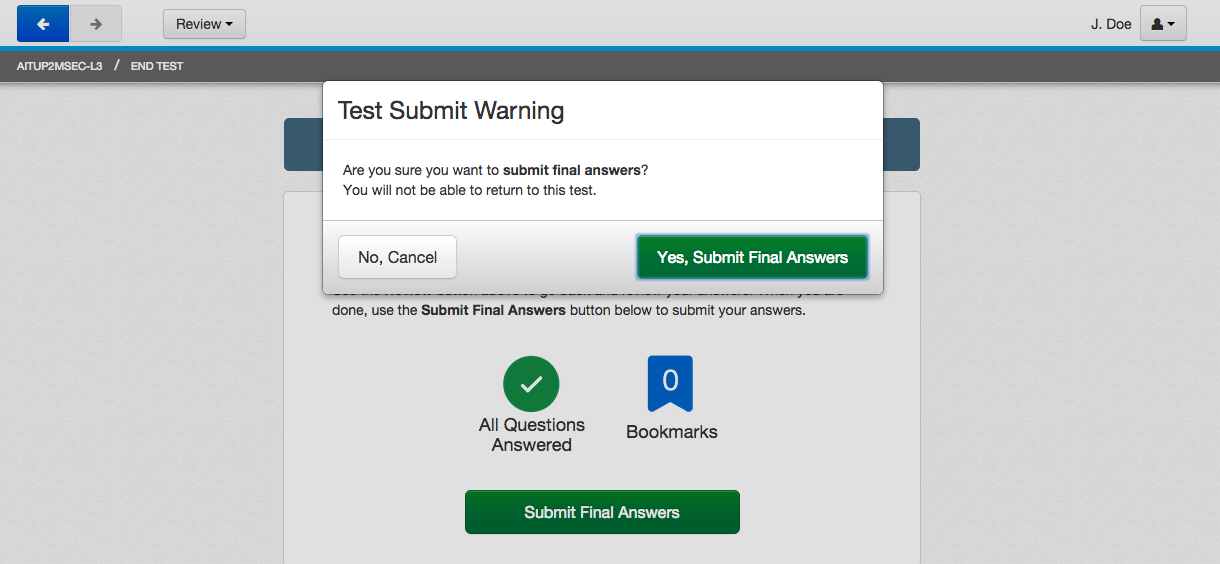Click the green checkmark circle icon
Viewport: 1220px width, 564px height.
click(531, 384)
